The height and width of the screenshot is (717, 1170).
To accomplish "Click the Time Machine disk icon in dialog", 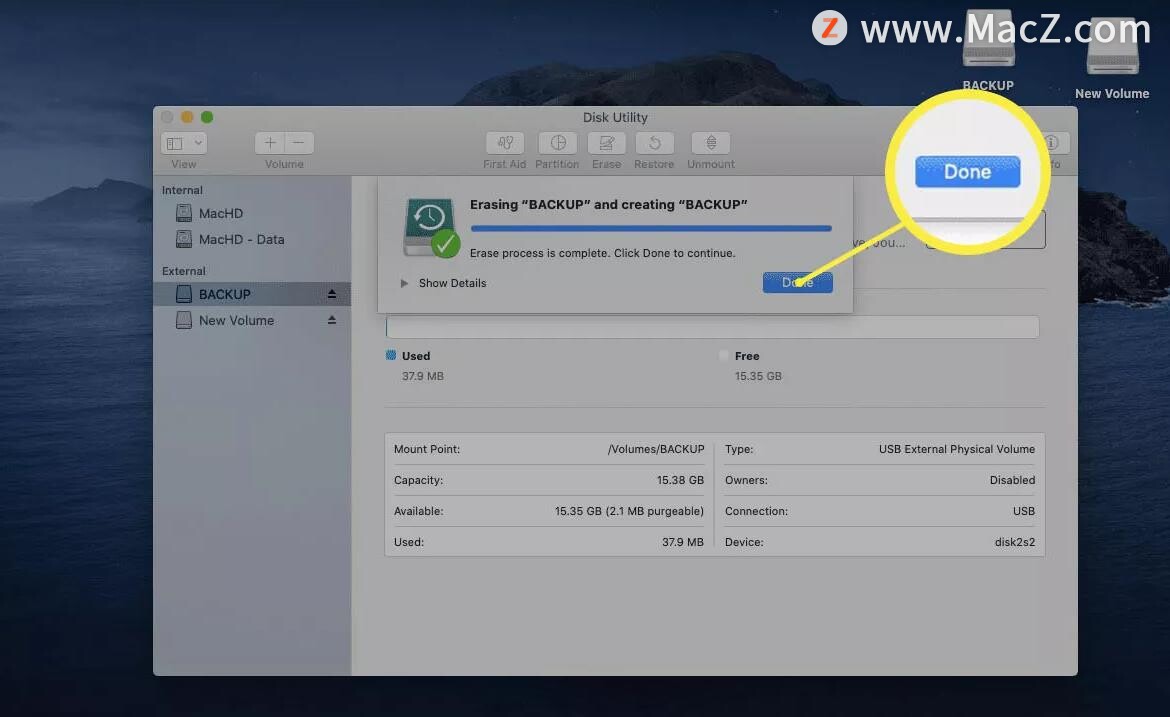I will pos(431,228).
